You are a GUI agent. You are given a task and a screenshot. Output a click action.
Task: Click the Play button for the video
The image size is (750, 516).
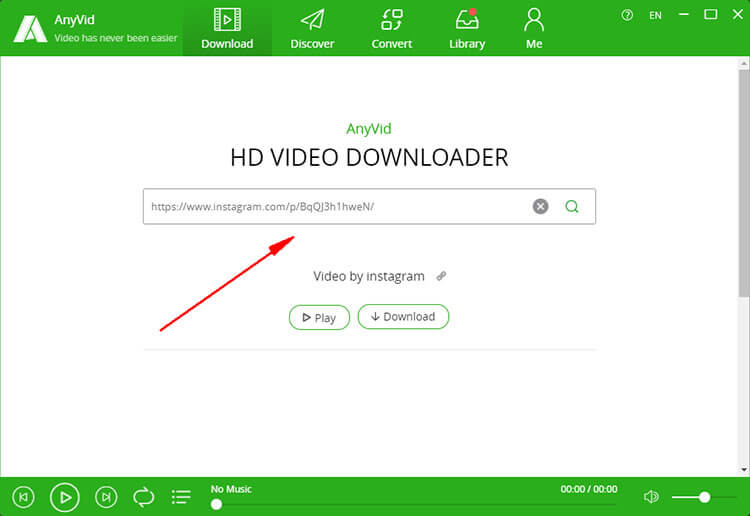pos(319,318)
